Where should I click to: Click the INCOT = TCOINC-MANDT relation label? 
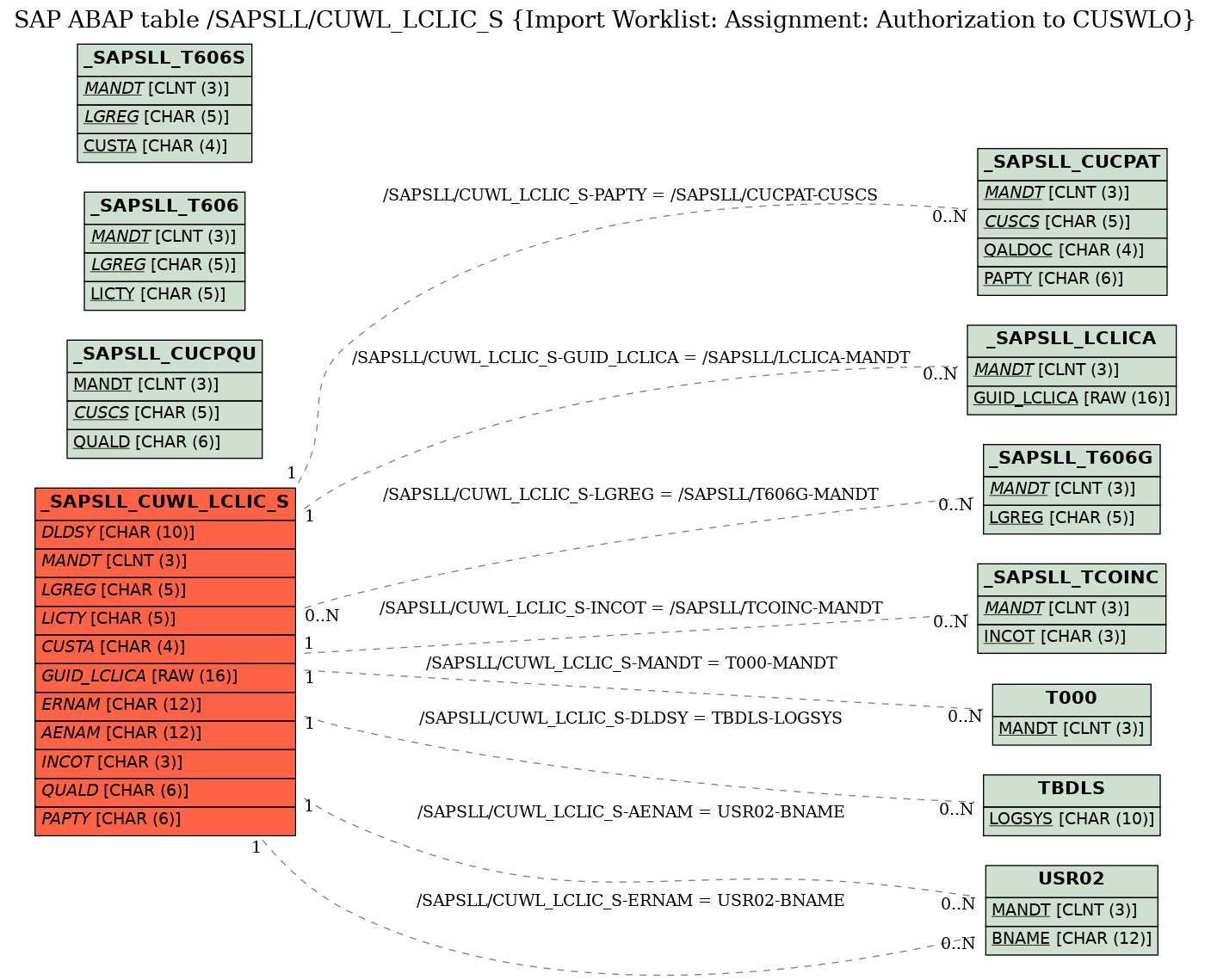tap(631, 608)
